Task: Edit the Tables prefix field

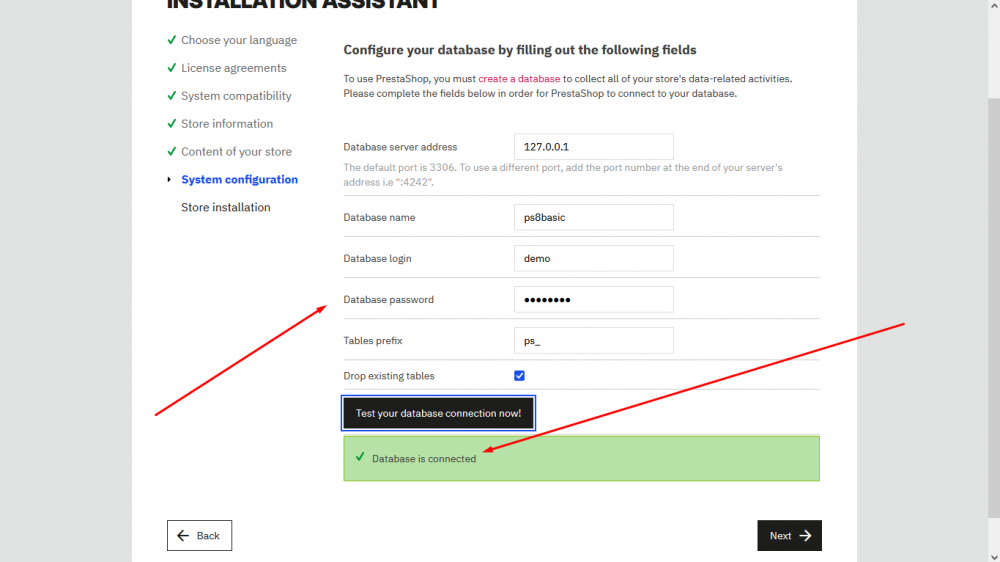Action: [593, 341]
